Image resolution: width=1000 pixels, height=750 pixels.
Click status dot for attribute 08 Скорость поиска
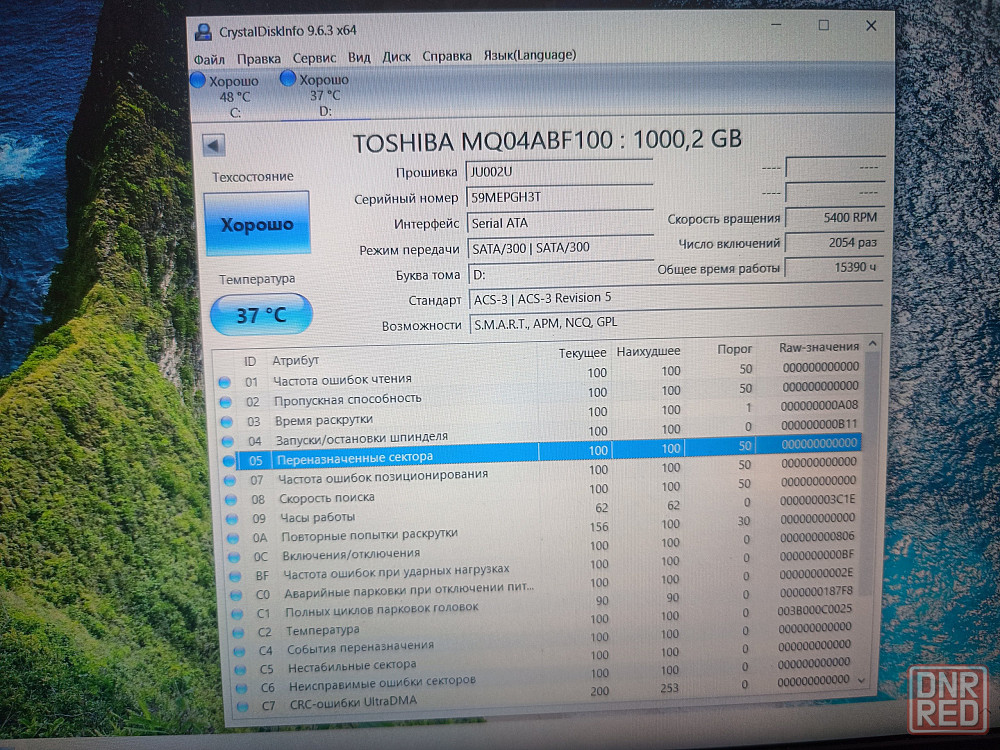tap(231, 499)
